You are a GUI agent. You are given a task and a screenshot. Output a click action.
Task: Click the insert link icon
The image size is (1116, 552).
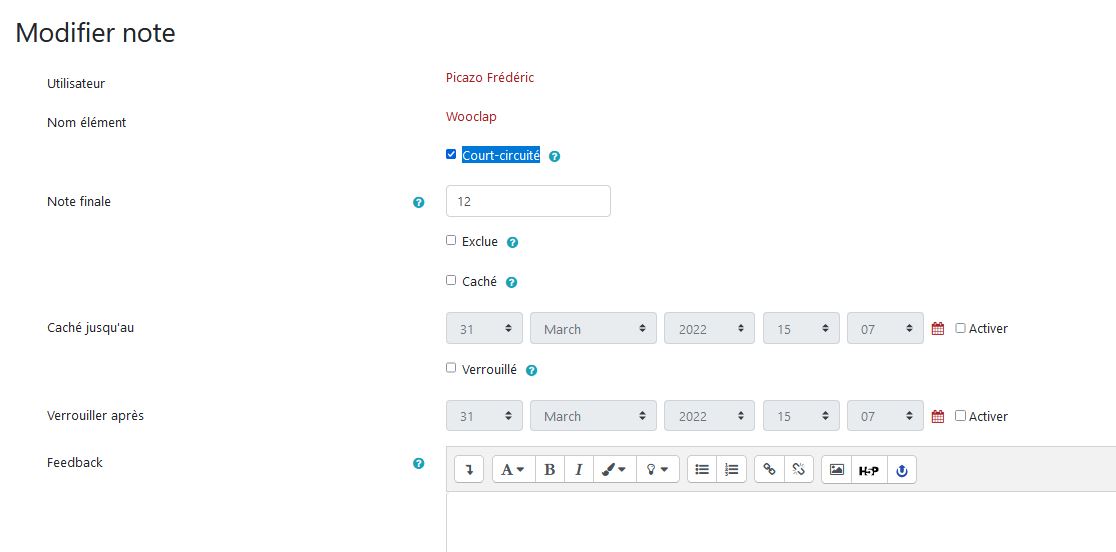(x=769, y=469)
